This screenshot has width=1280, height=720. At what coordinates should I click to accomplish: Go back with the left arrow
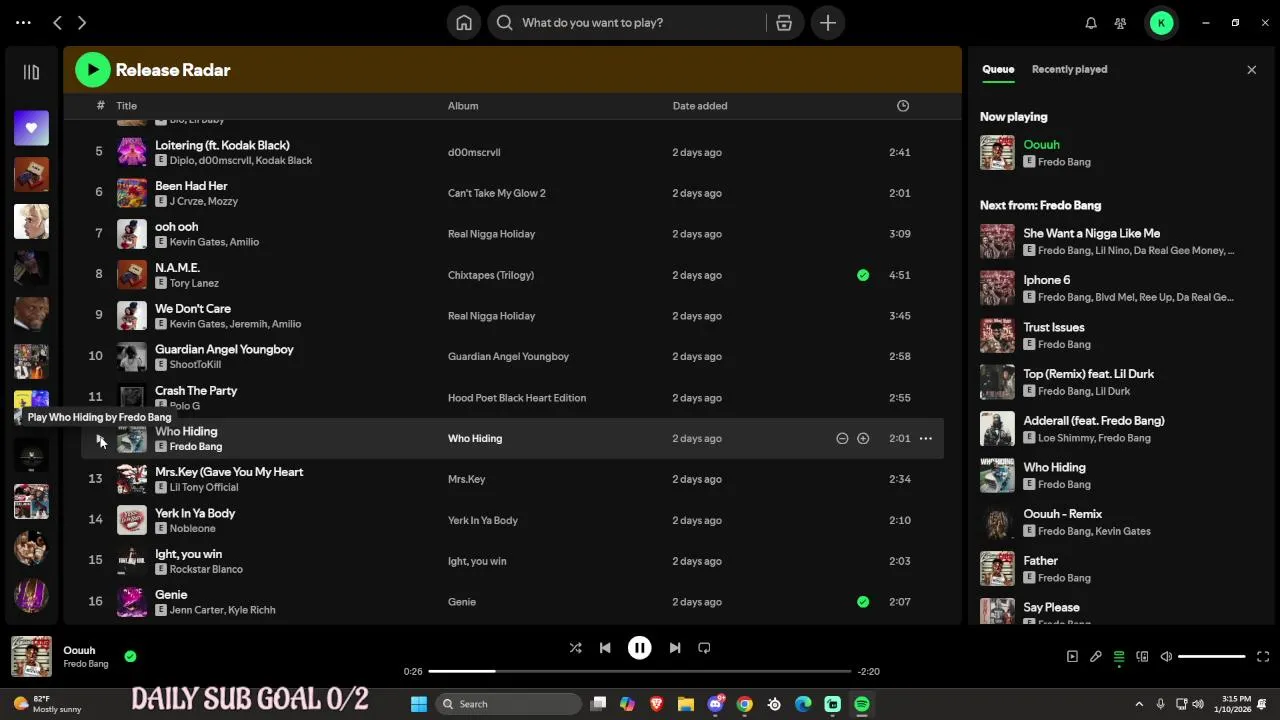58,22
